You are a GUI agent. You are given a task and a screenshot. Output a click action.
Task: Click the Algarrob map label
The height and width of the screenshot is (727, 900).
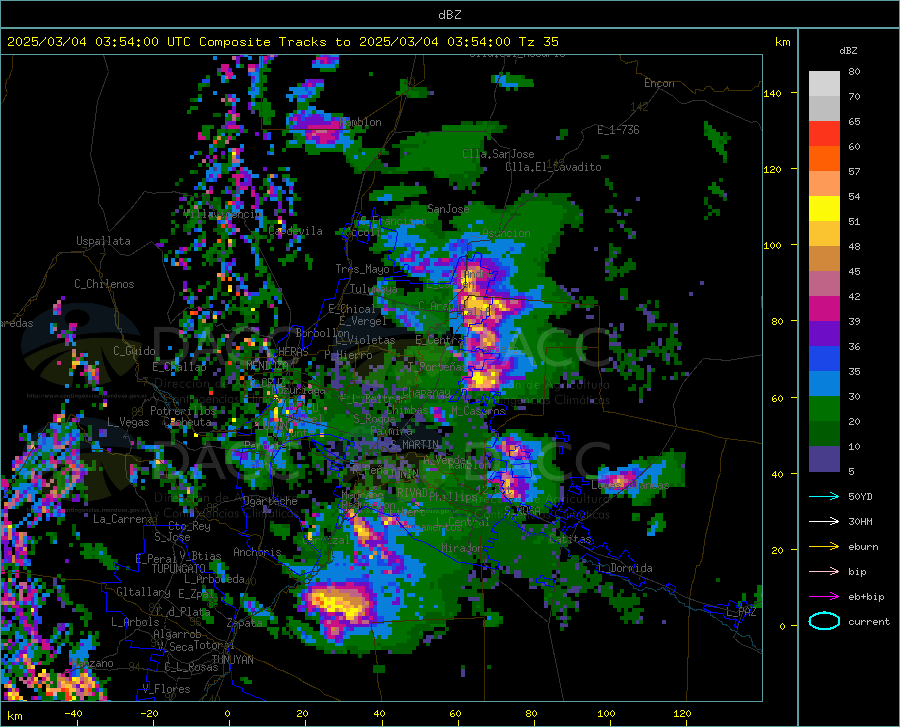177,634
